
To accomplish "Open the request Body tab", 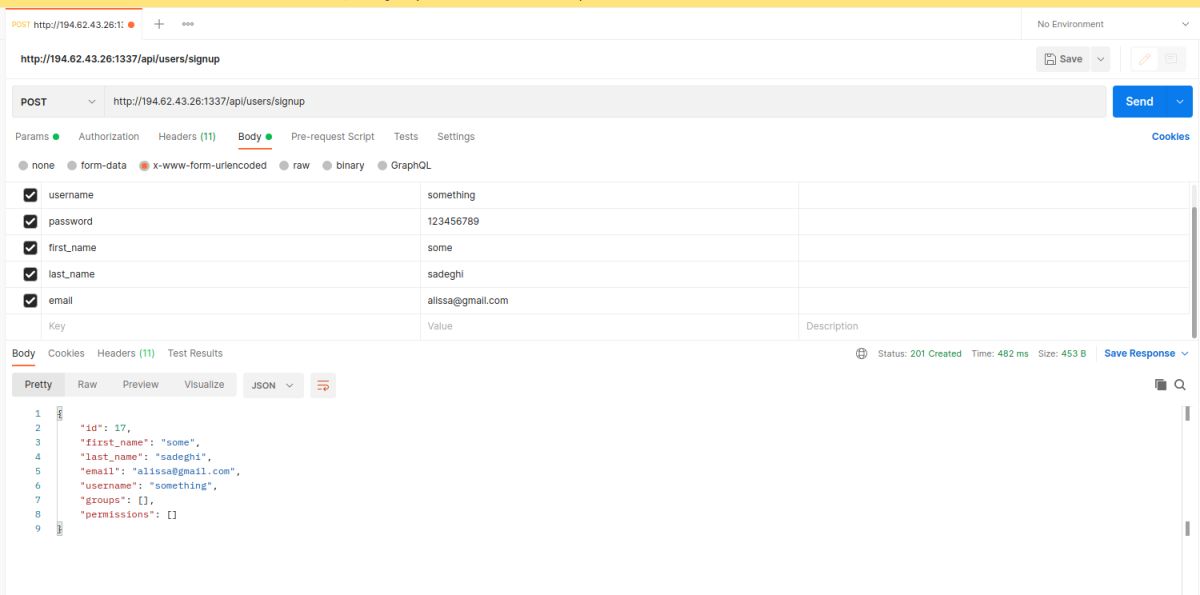I will 255,137.
